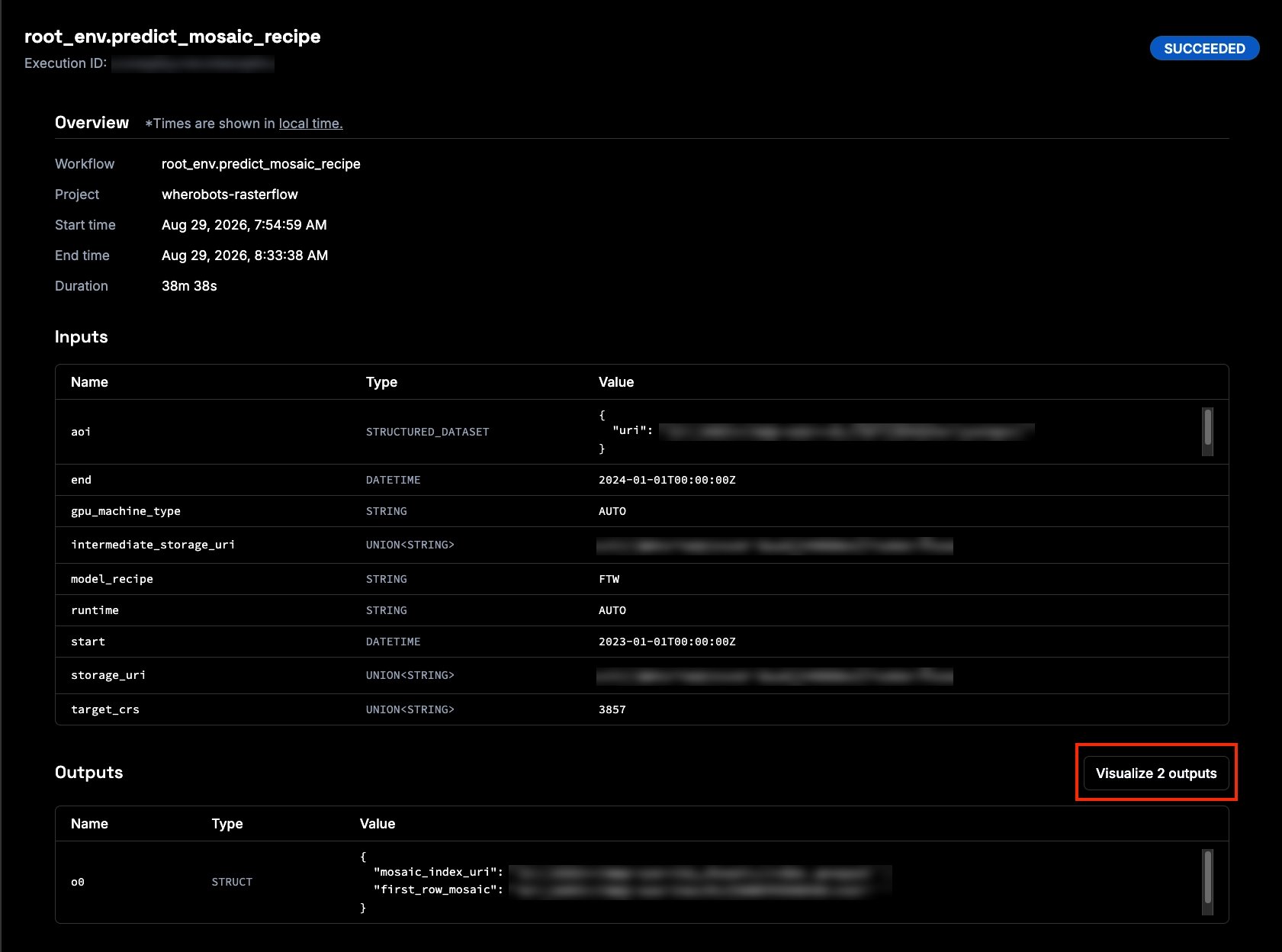Select the root_env.predict_mosaic_recipe page title
1282x952 pixels.
pos(172,37)
